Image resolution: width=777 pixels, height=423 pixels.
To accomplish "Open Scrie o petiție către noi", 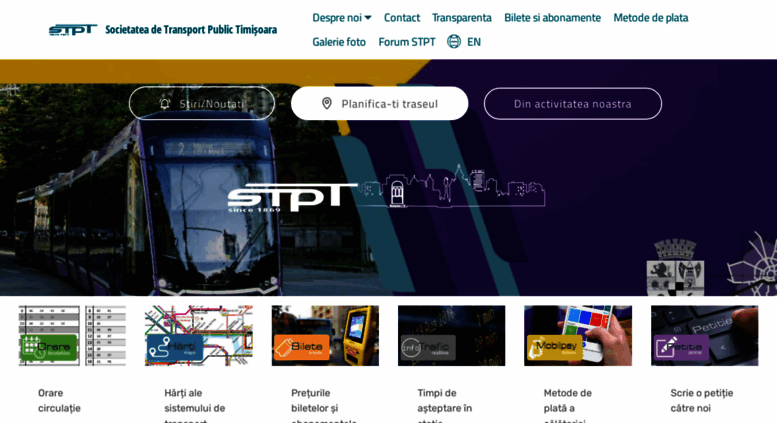I will 702,401.
